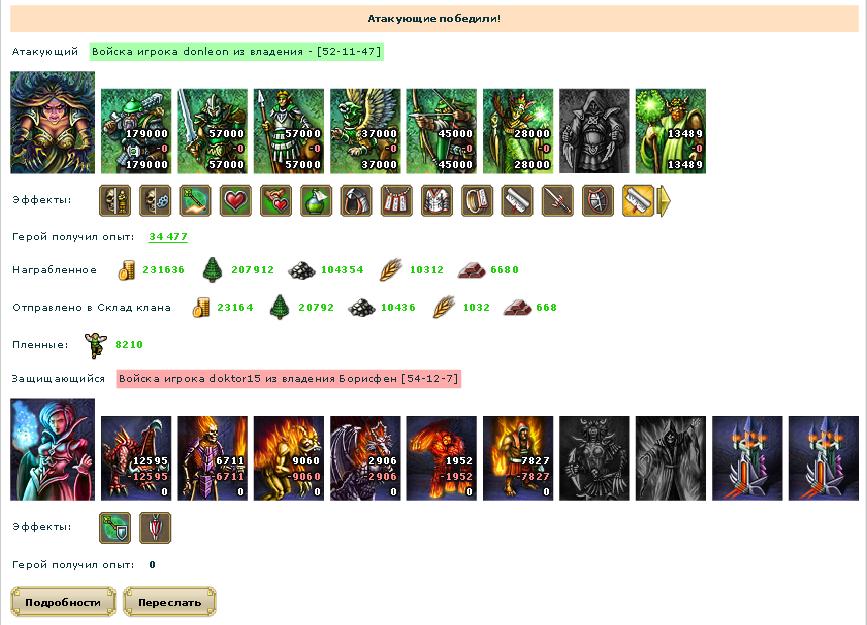Select the defender dragon unit 12595

(x=136, y=459)
